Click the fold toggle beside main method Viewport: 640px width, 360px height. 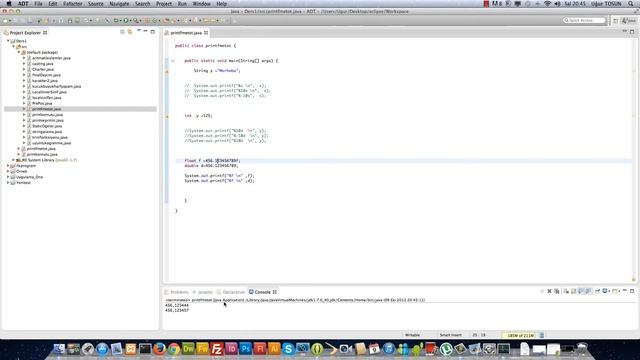point(173,61)
